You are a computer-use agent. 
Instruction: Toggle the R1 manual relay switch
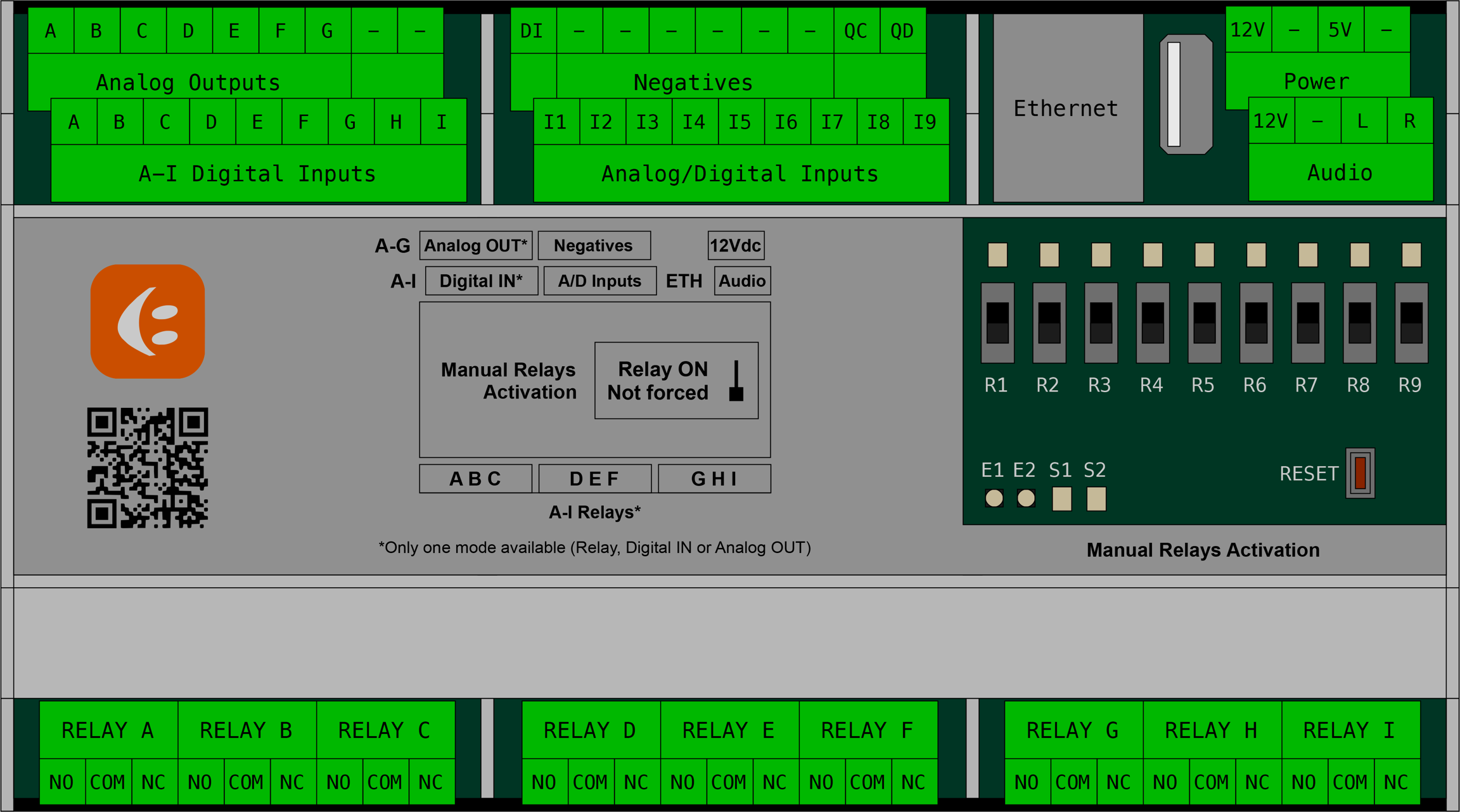(x=997, y=323)
